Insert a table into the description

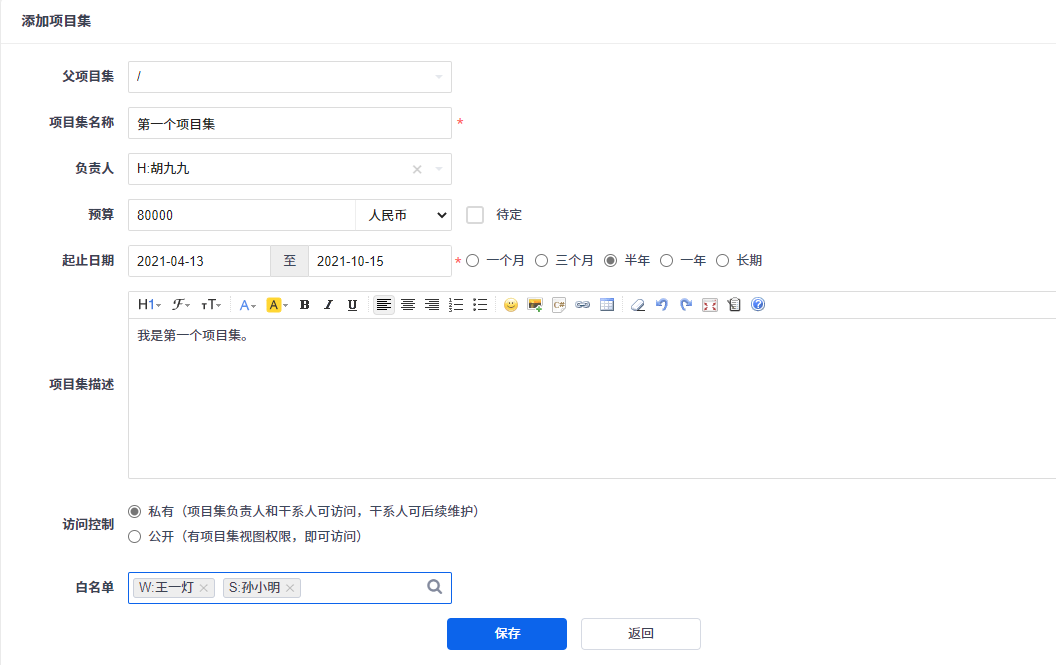(x=606, y=305)
